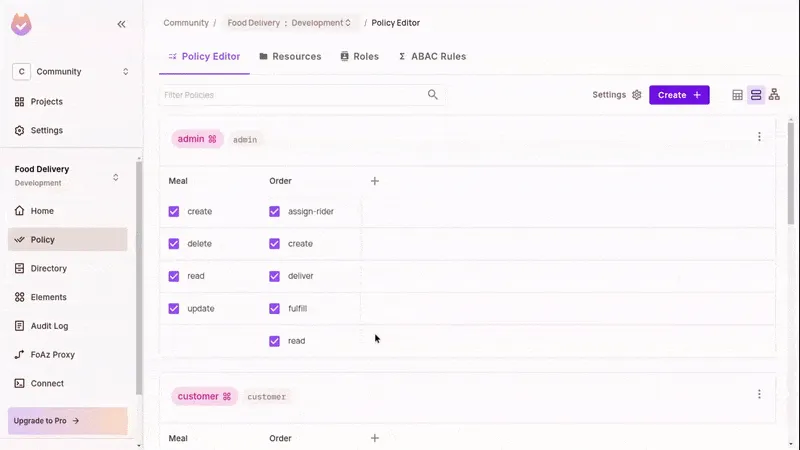Image resolution: width=800 pixels, height=450 pixels.
Task: Add resource with plus in admin section
Action: [x=374, y=181]
